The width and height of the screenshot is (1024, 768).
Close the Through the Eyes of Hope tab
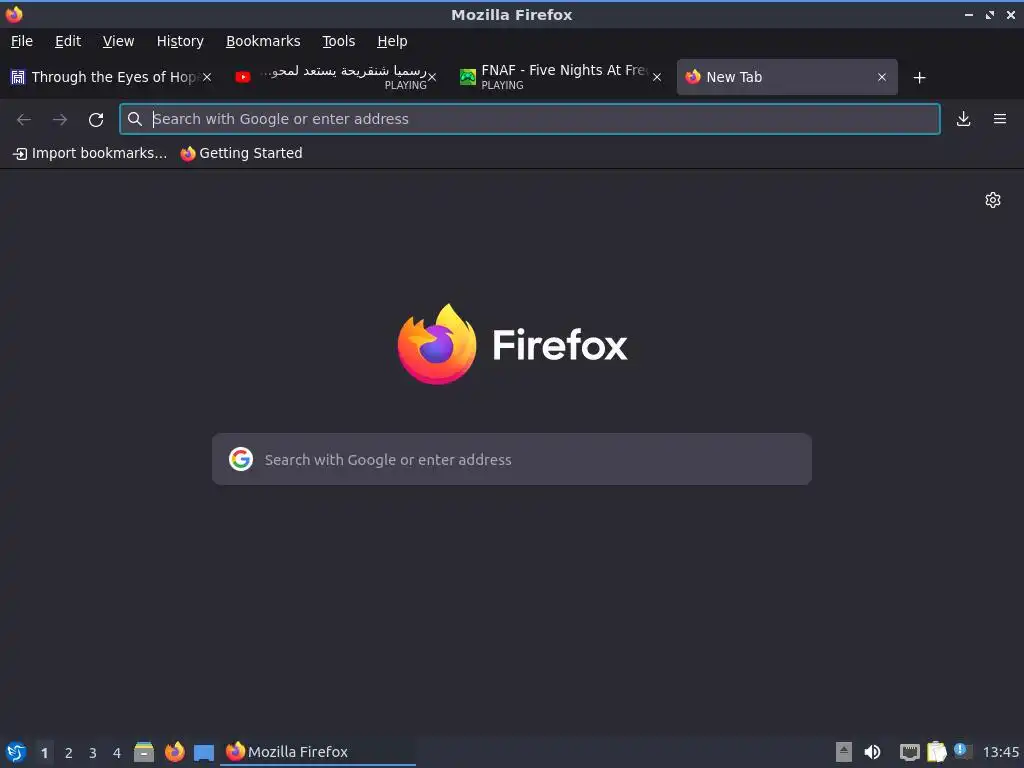pos(207,77)
